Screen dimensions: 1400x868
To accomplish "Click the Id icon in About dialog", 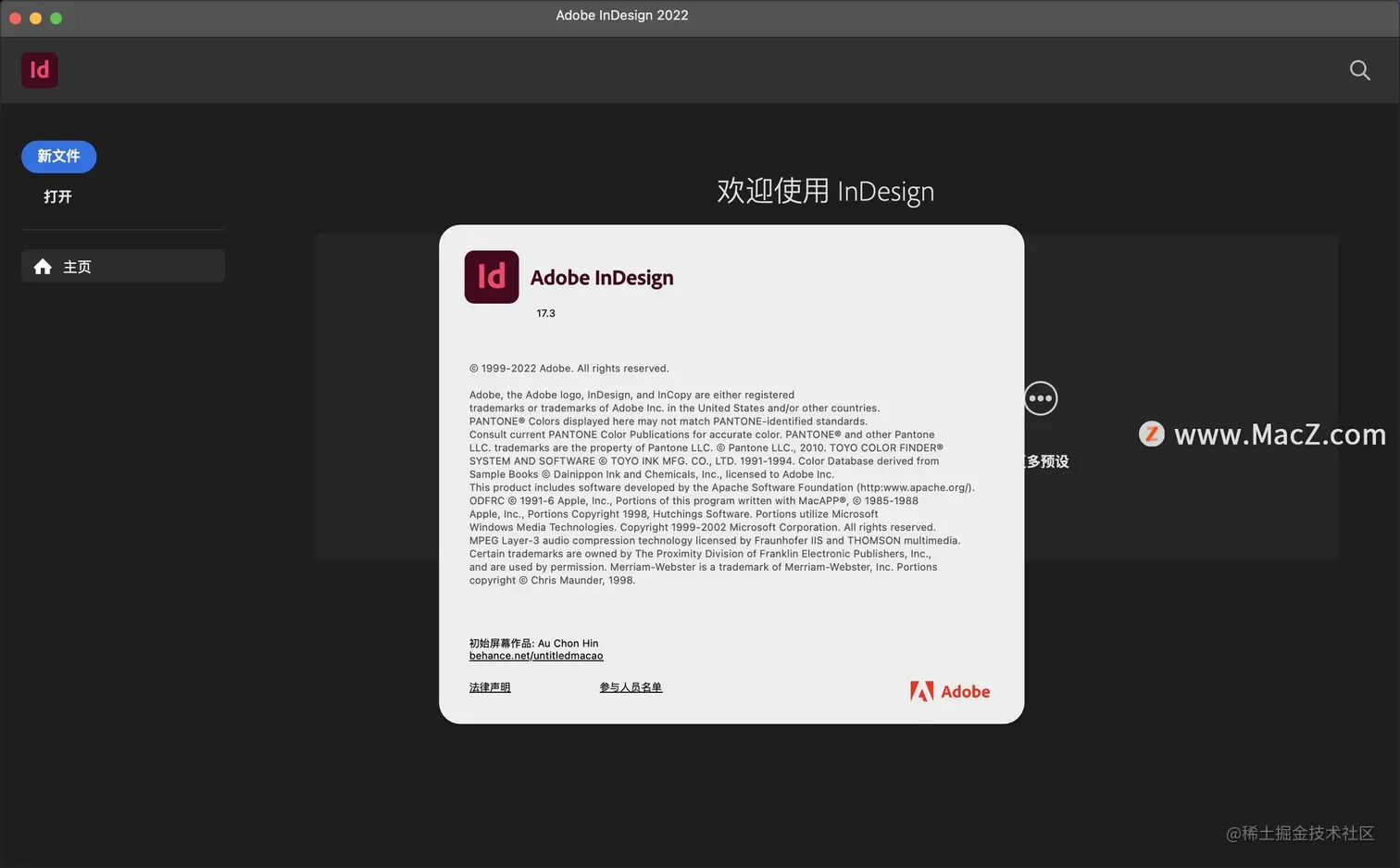I will click(x=492, y=277).
